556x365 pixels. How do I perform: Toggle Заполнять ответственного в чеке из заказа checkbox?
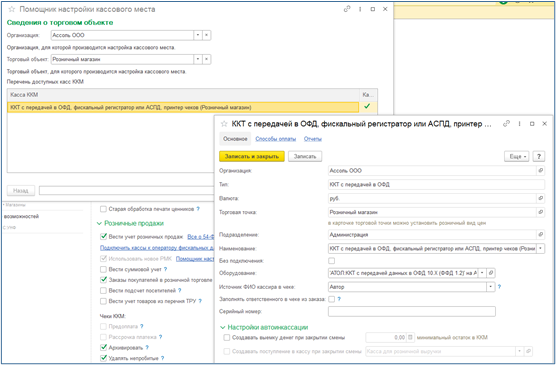tap(332, 299)
